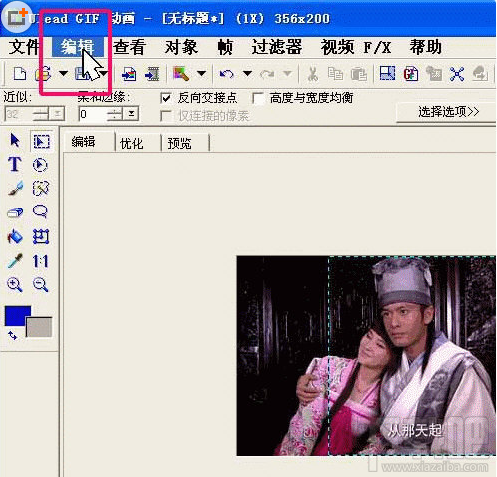Select the Paint Bucket fill tool
The image size is (497, 477).
tap(15, 236)
